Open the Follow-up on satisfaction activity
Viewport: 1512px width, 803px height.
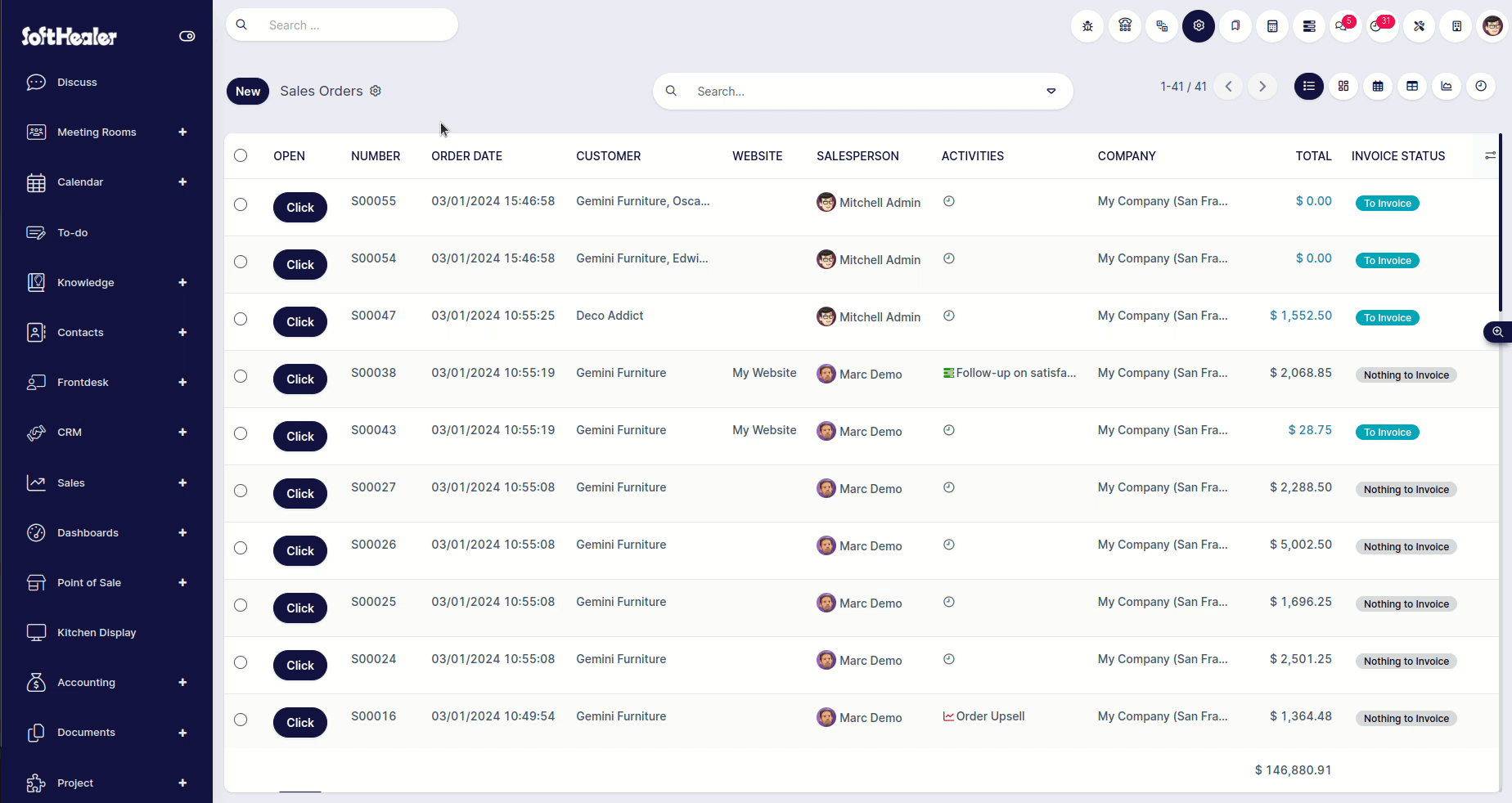(1010, 373)
